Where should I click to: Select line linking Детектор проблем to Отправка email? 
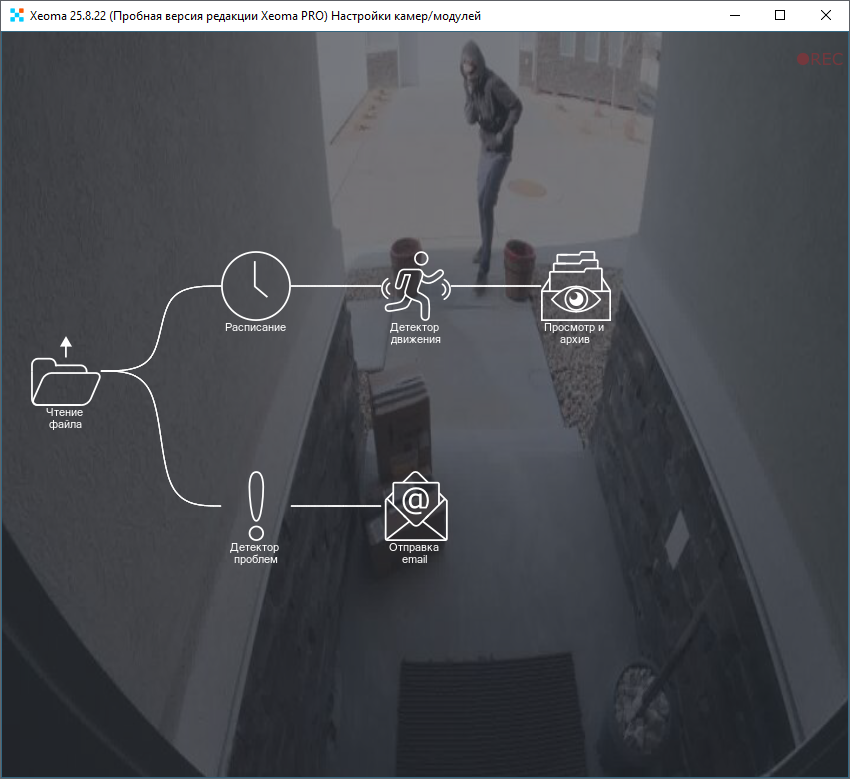pos(335,506)
